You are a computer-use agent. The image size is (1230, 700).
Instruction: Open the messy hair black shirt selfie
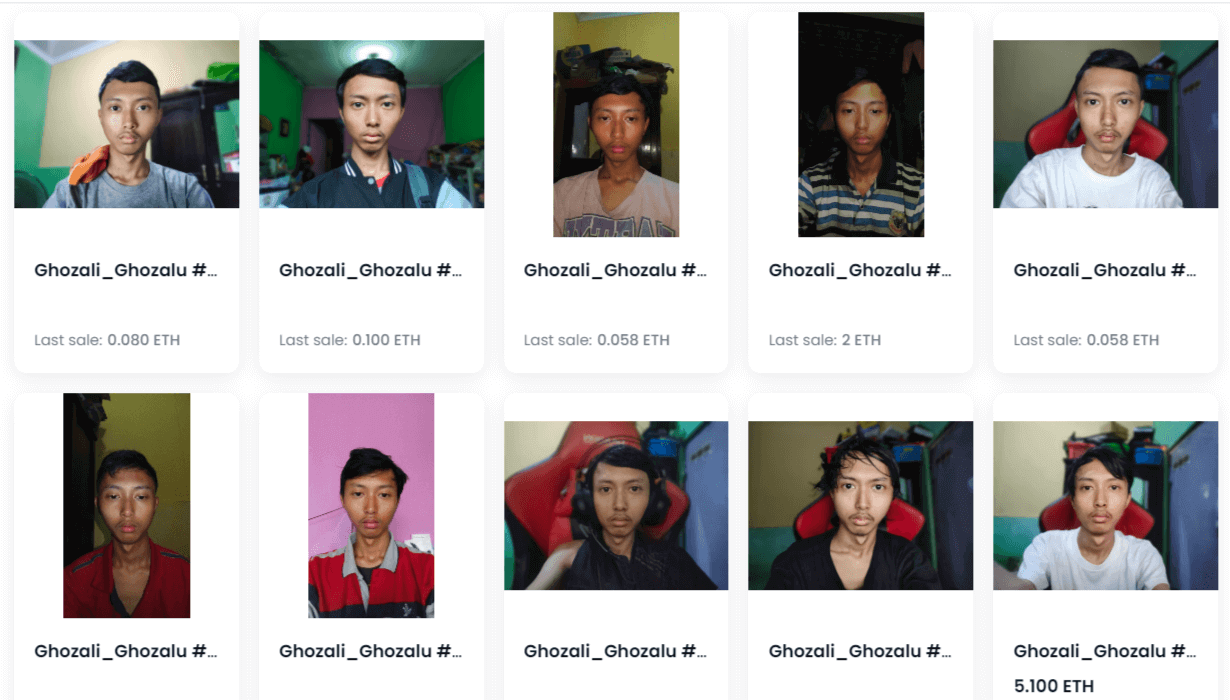click(x=861, y=505)
